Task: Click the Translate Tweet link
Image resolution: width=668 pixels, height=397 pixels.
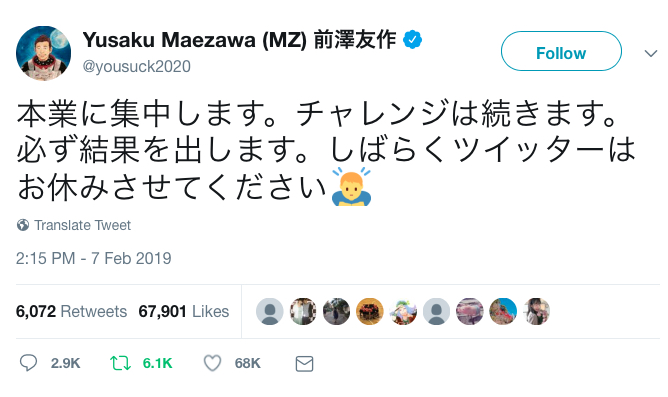Action: tap(82, 225)
